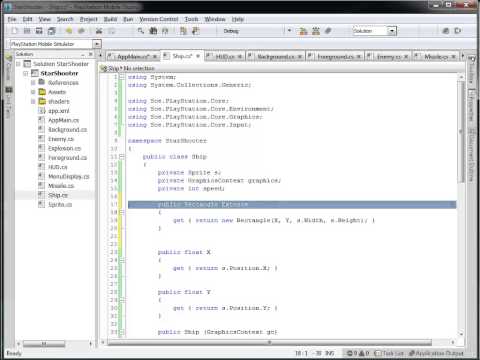Click the Save toolbar icon
480x360 pixels.
[x=39, y=31]
